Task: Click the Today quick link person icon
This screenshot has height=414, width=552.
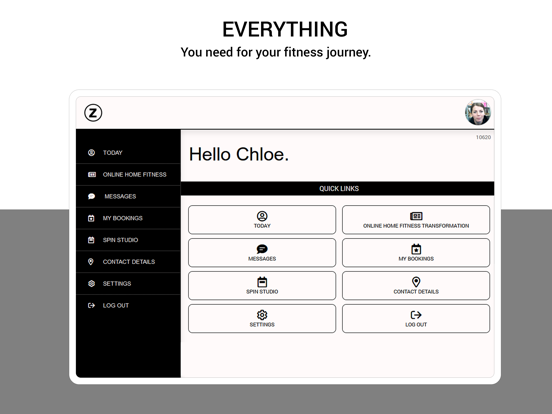Action: click(262, 216)
